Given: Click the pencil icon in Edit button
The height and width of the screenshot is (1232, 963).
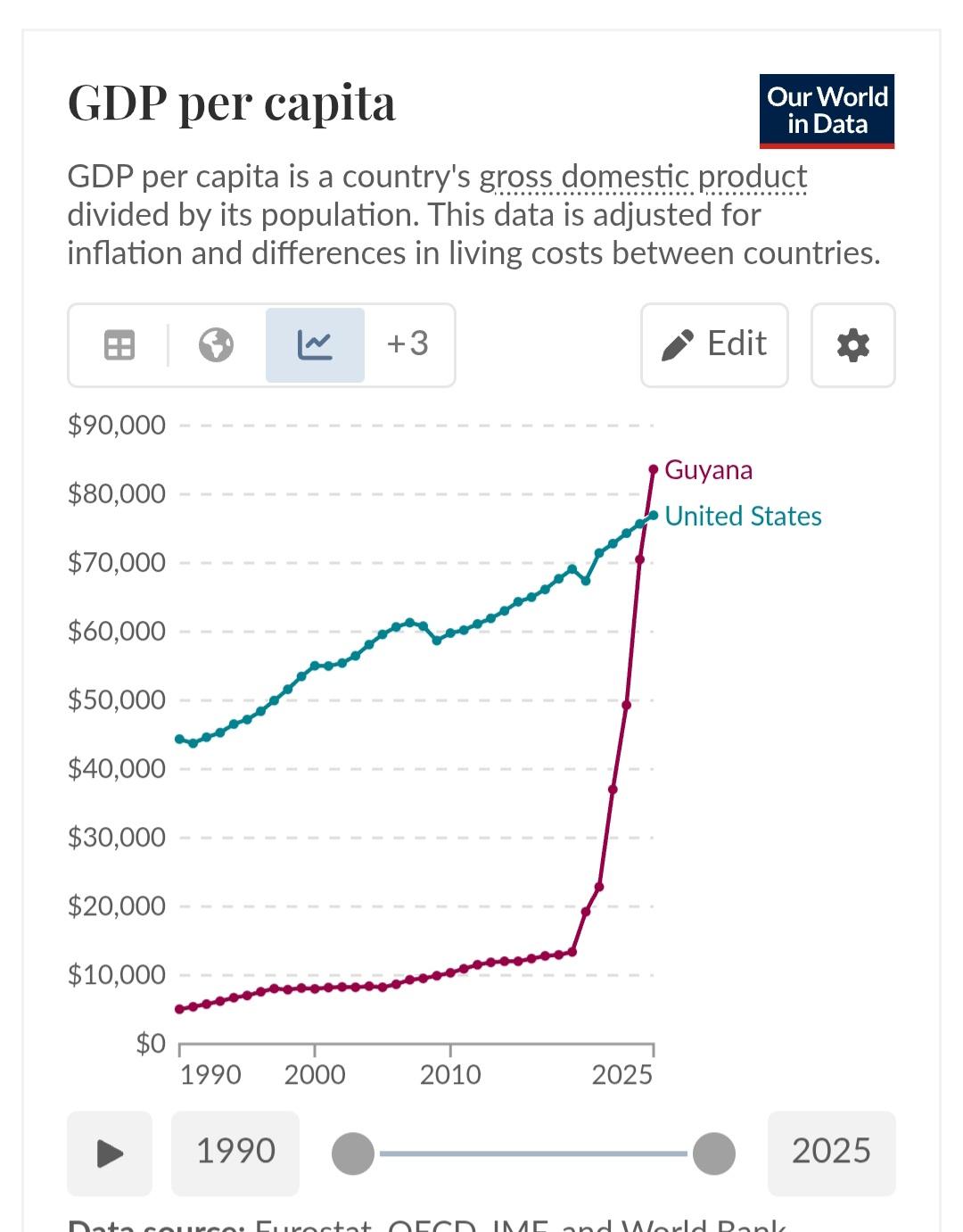Looking at the screenshot, I should (x=678, y=345).
